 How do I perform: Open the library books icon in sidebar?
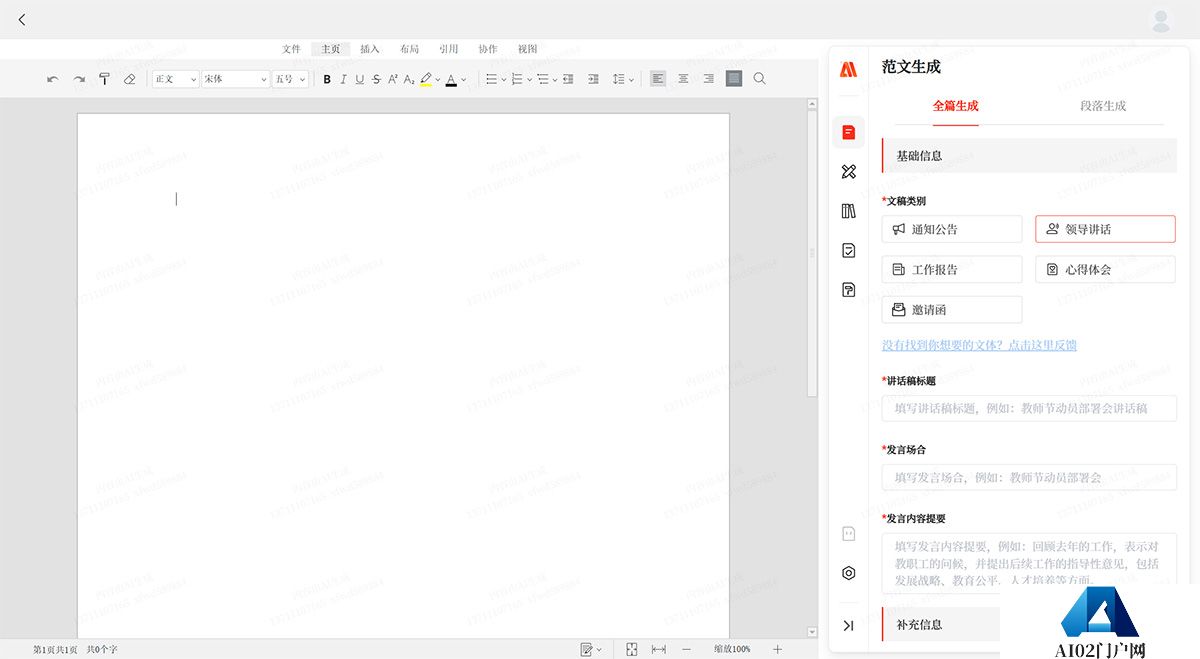848,211
